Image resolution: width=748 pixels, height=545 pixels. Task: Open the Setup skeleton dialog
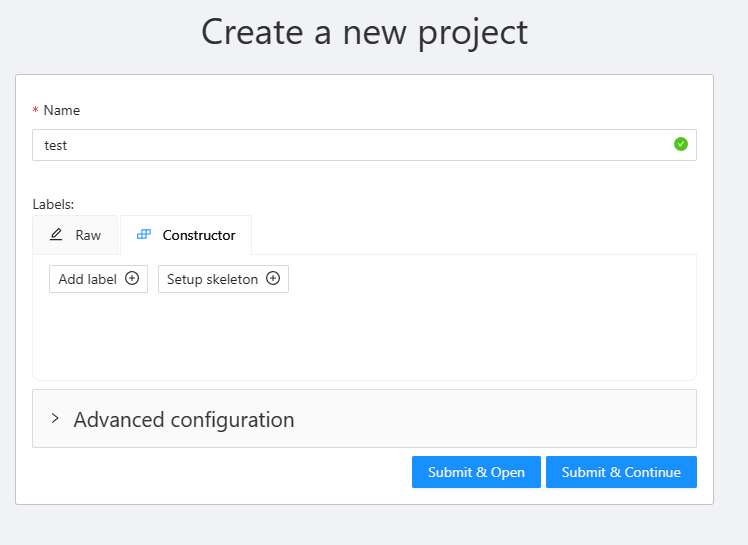click(223, 279)
